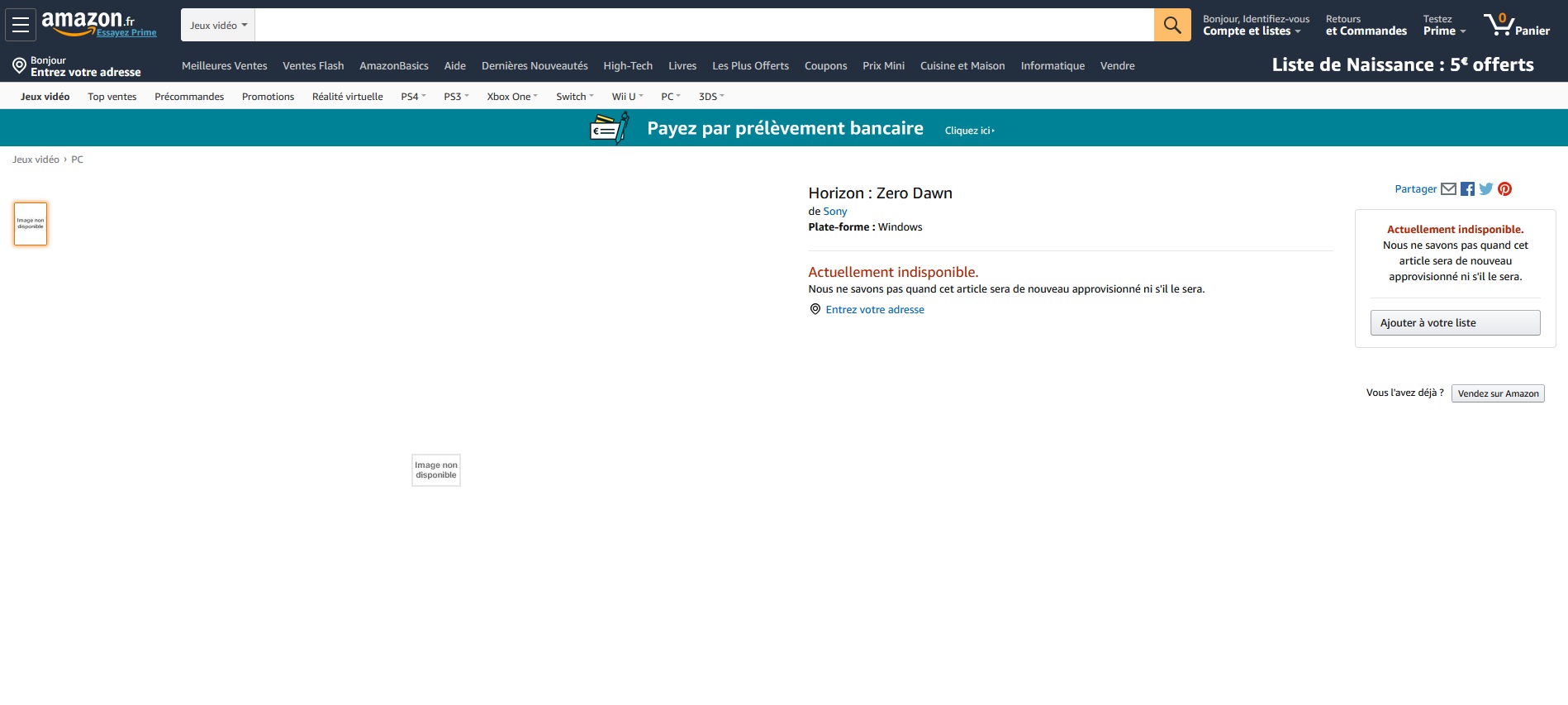The width and height of the screenshot is (1568, 705).
Task: Open the Jeux vidéo search category dropdown
Action: click(x=218, y=26)
